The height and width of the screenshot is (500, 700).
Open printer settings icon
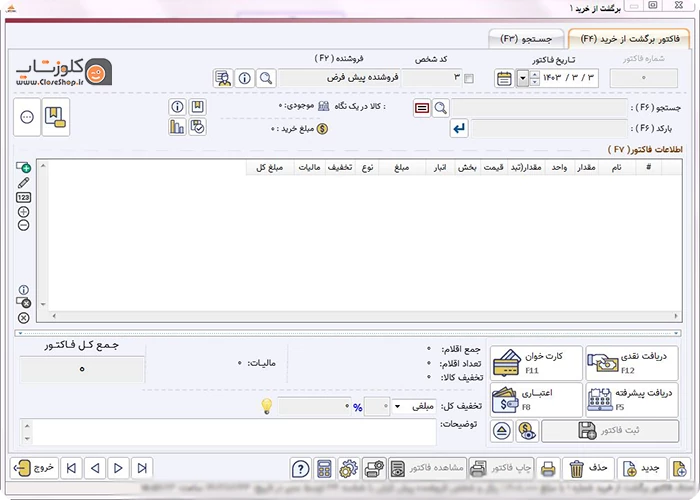pos(374,469)
